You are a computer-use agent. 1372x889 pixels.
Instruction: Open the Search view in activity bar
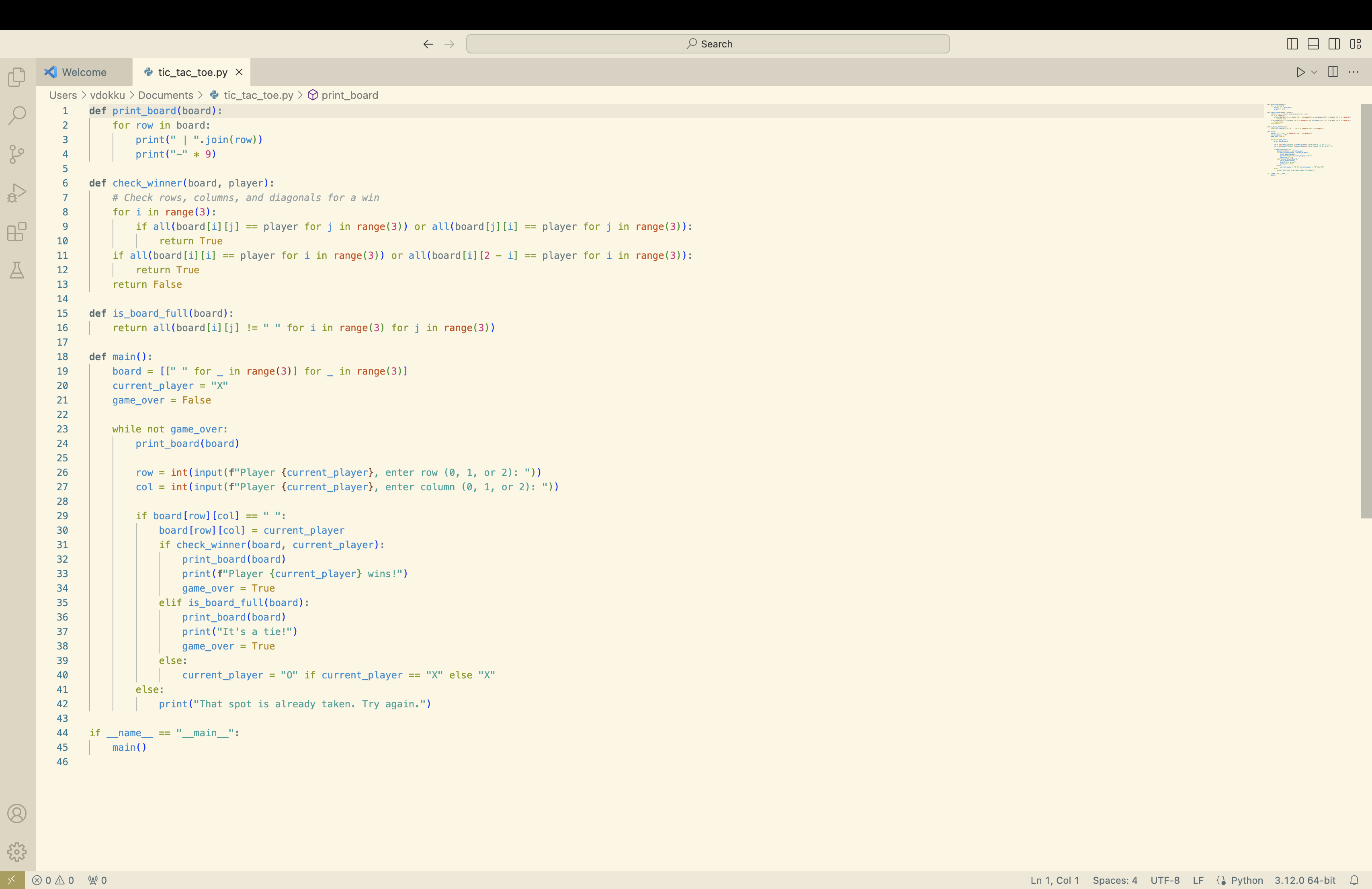(17, 115)
